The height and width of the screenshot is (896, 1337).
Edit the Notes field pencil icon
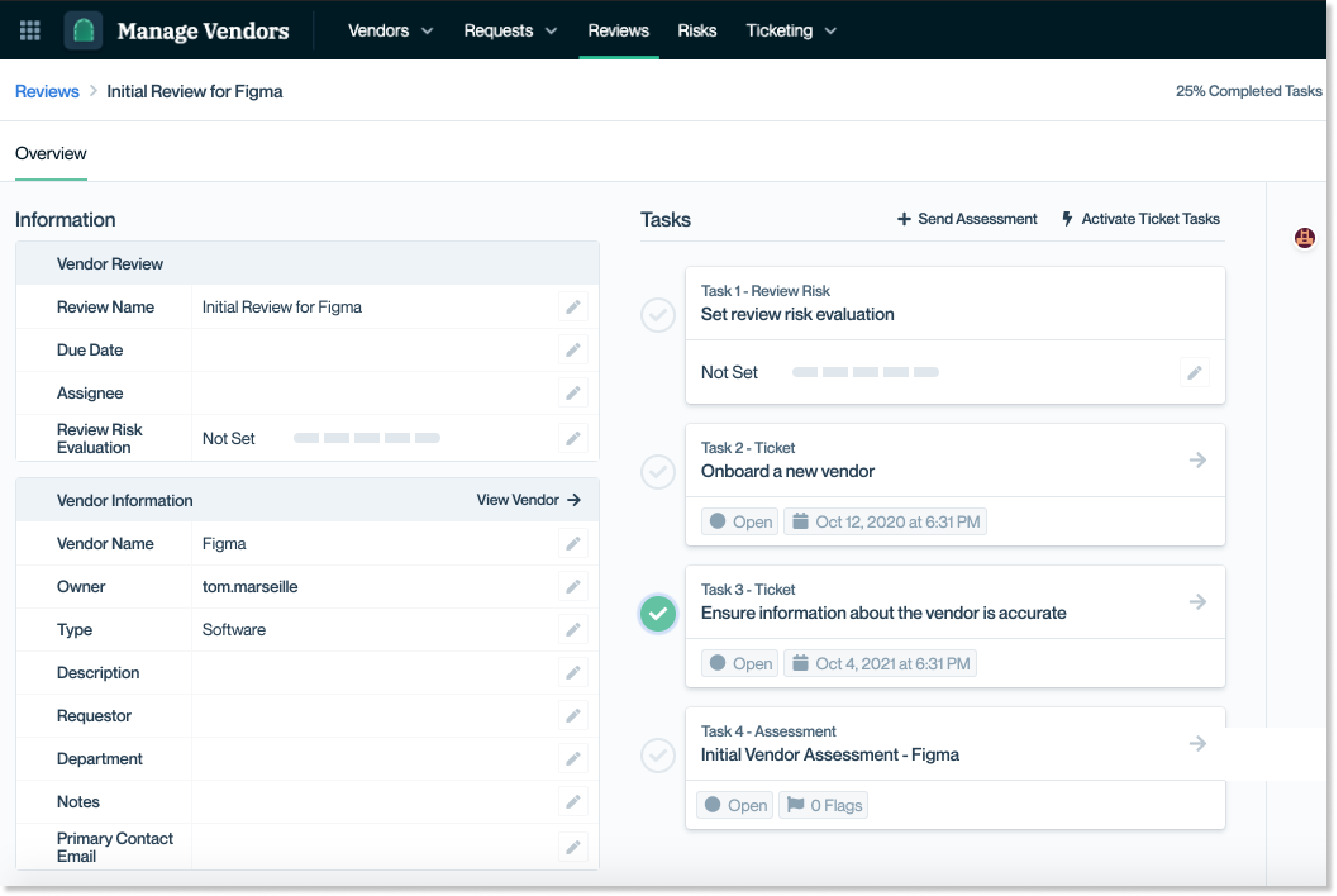[x=573, y=802]
